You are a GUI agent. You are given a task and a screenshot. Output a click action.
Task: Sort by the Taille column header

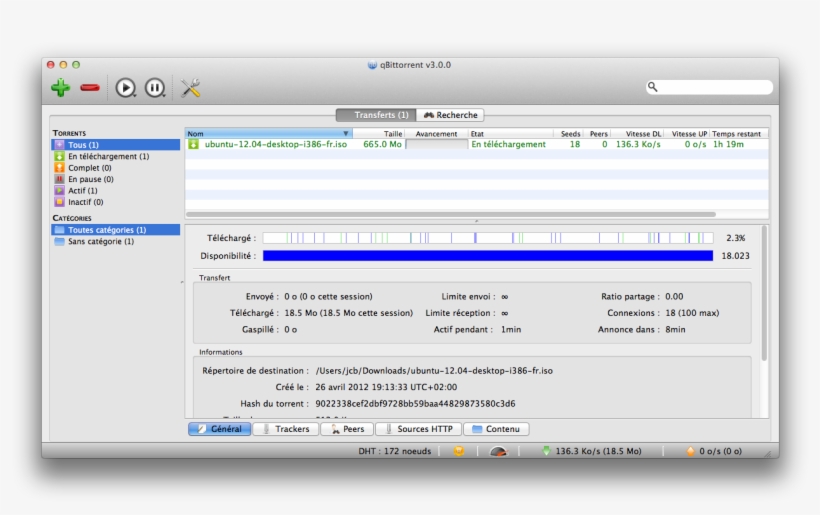tap(379, 134)
